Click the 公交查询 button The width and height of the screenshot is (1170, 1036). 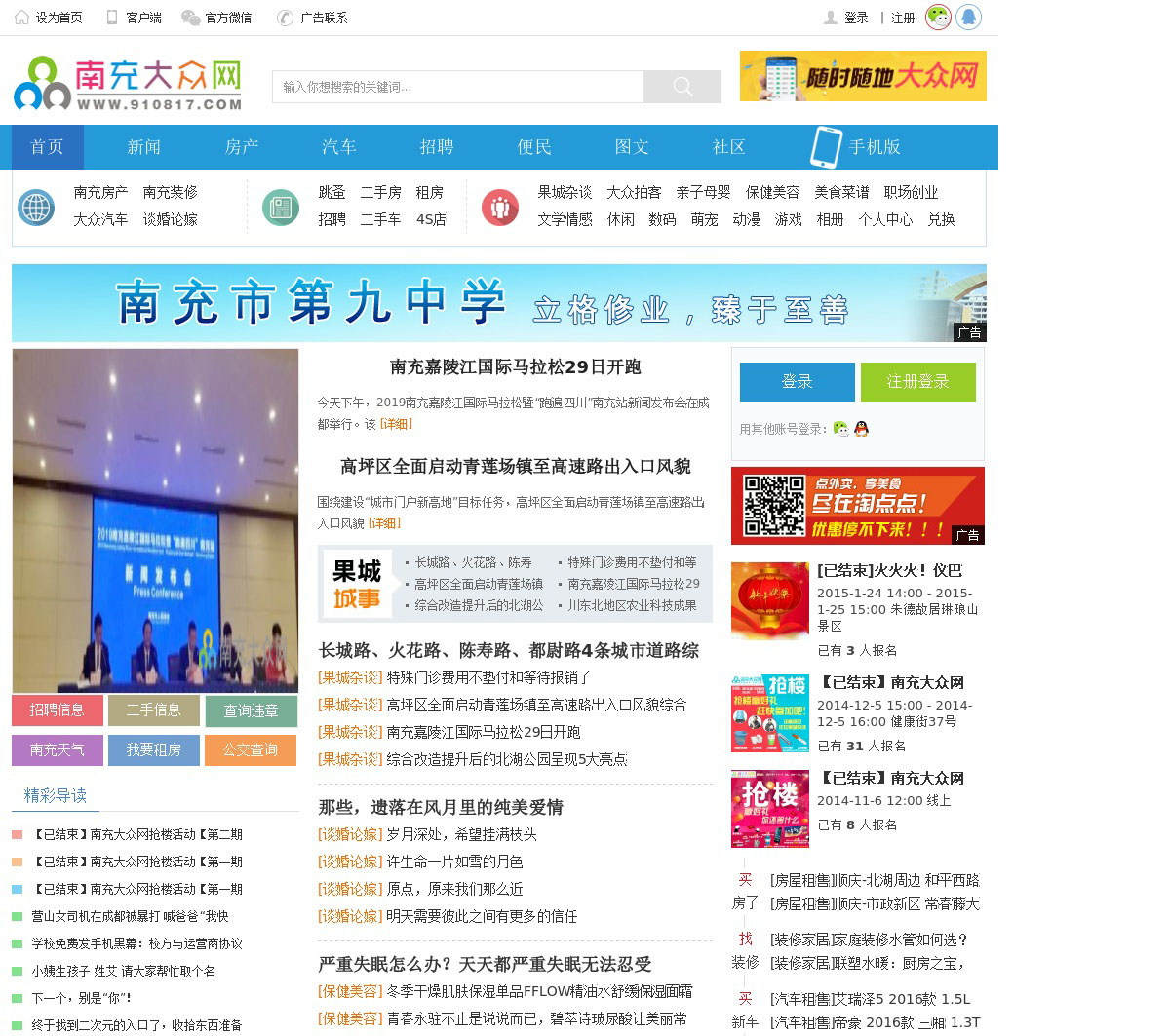[x=251, y=749]
